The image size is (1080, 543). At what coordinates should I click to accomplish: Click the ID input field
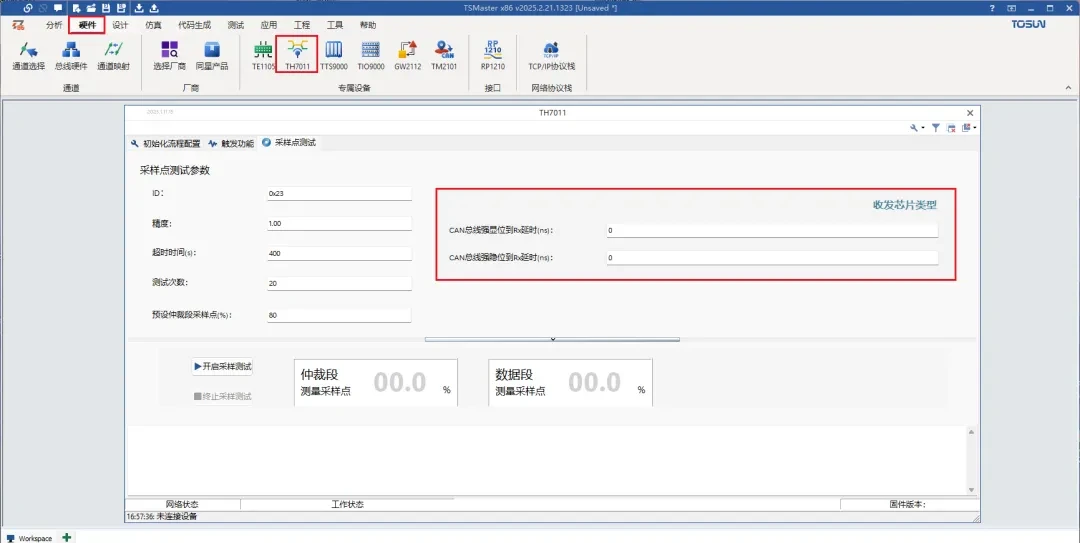pos(339,194)
